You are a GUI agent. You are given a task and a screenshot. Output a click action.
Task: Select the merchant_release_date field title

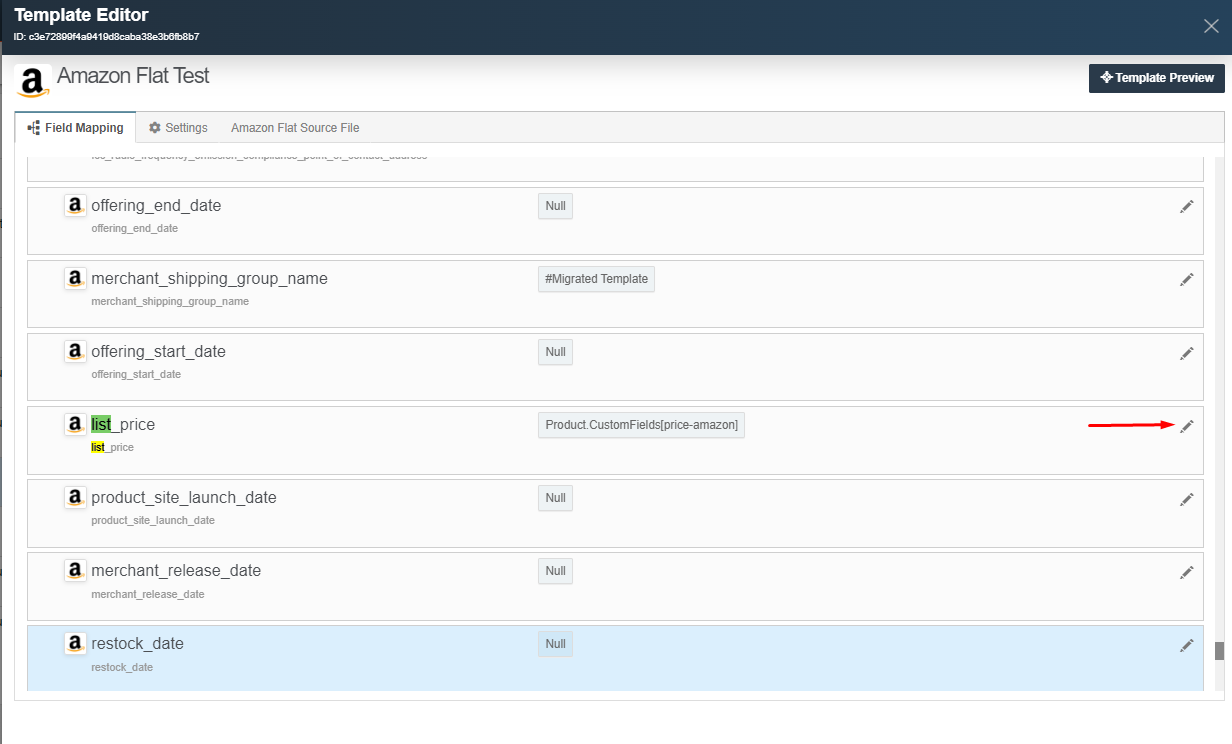point(176,570)
